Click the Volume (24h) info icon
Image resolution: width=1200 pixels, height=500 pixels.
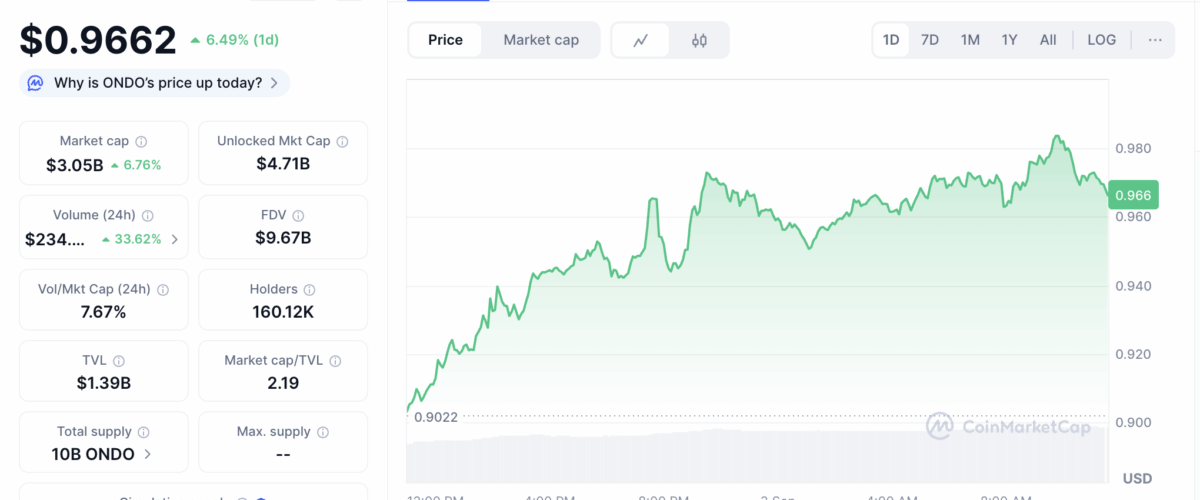(148, 216)
